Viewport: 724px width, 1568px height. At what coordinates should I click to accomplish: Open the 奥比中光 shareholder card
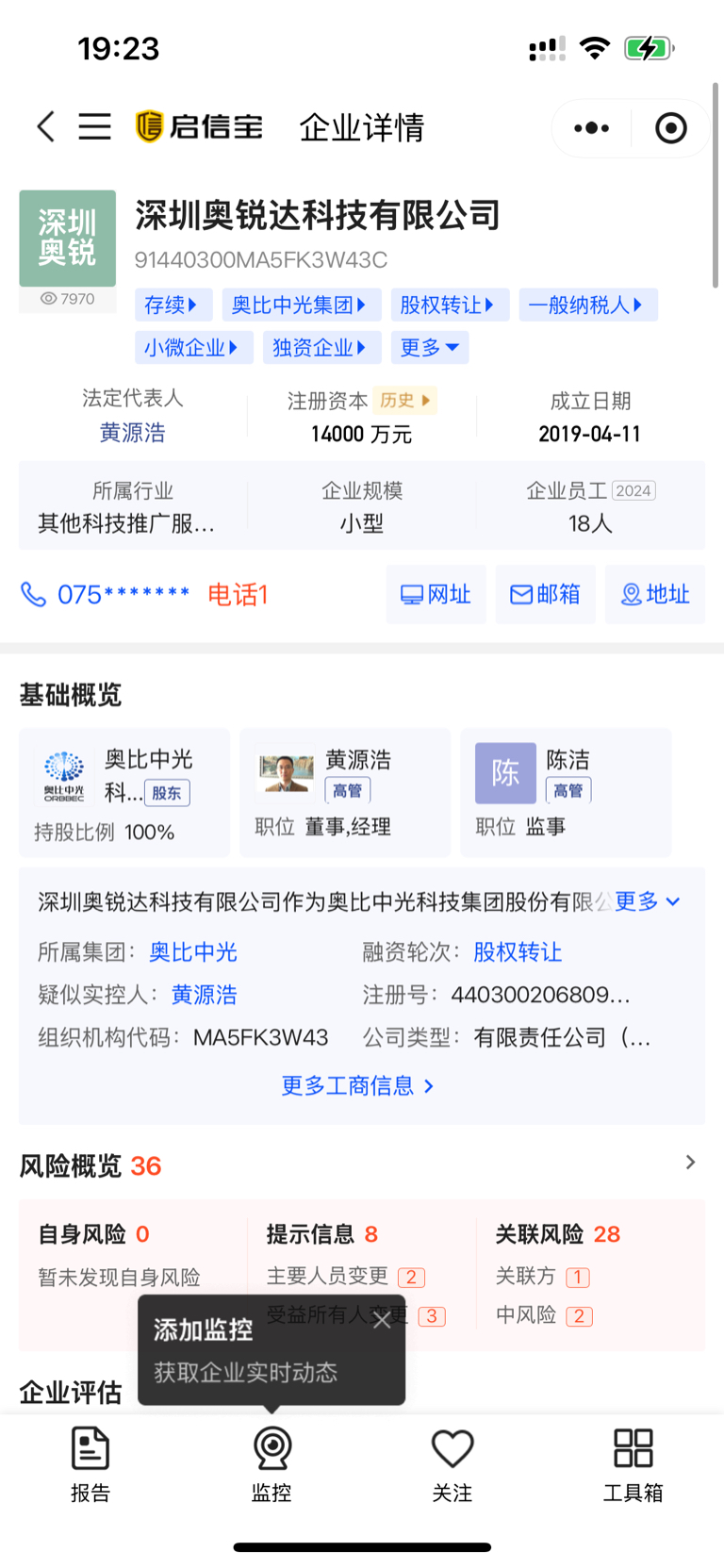(x=124, y=792)
